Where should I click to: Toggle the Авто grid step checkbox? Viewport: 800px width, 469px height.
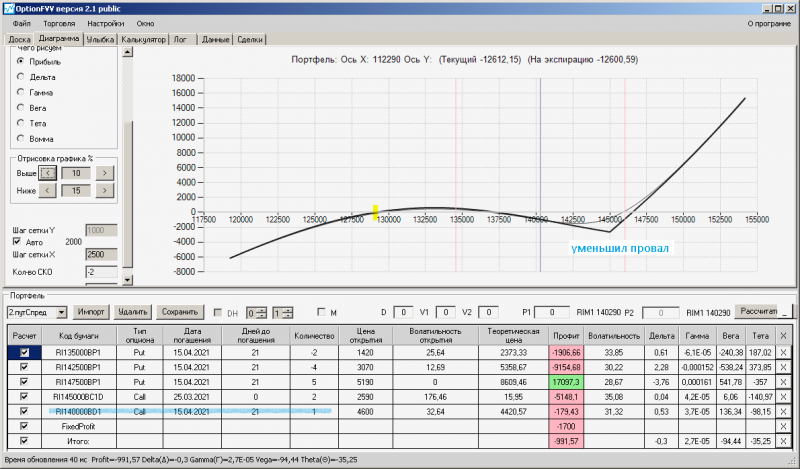tap(17, 241)
